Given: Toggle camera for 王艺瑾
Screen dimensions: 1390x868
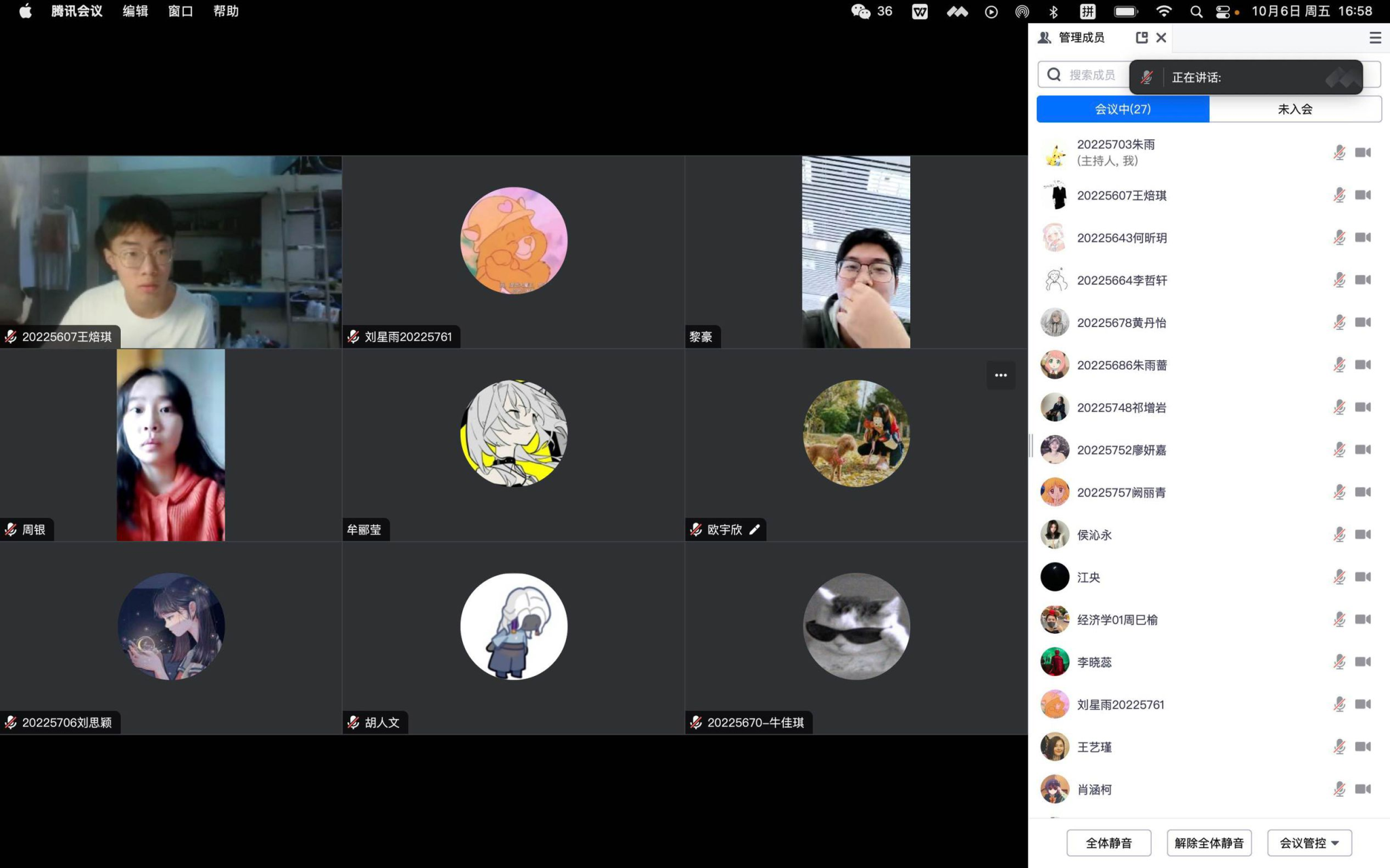Looking at the screenshot, I should pos(1363,747).
